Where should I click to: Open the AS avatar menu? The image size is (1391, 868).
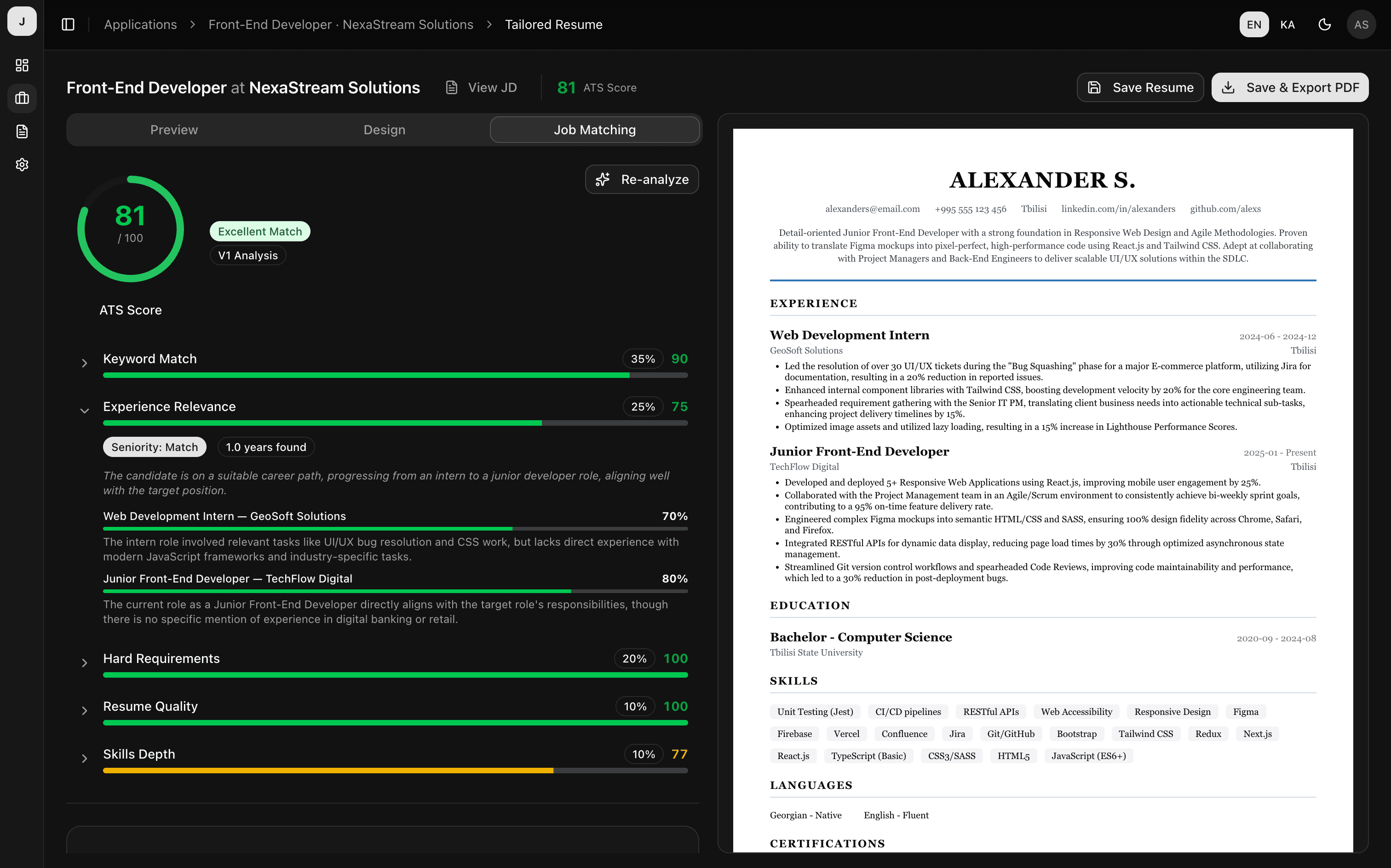(x=1361, y=24)
